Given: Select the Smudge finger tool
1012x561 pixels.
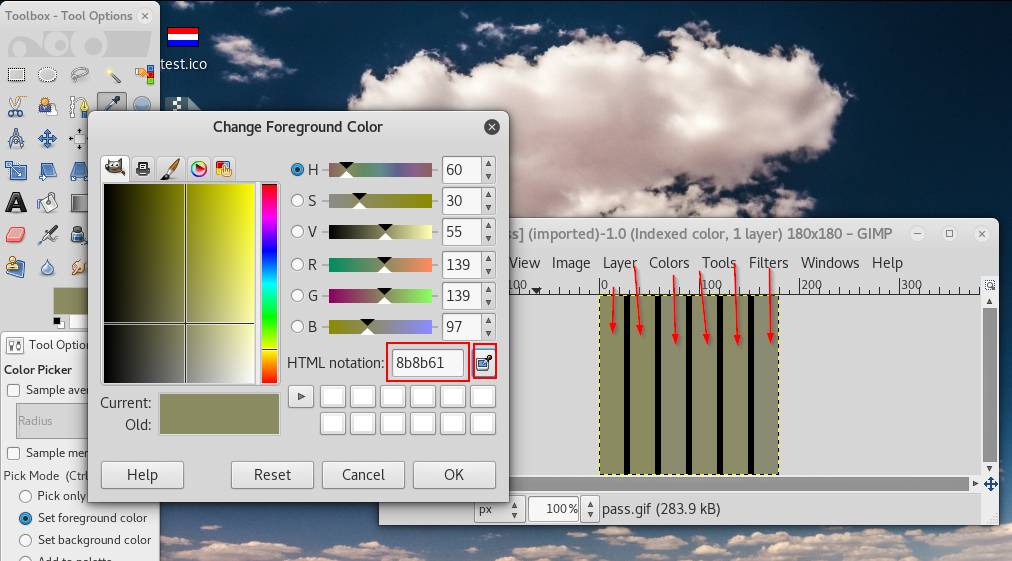Looking at the screenshot, I should point(78,267).
